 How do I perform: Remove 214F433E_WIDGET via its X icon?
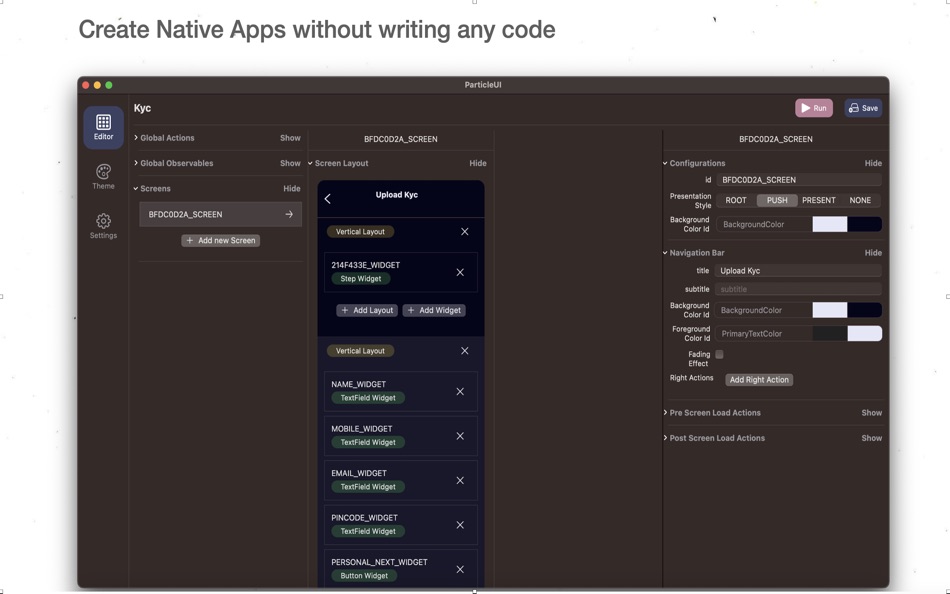click(x=460, y=272)
